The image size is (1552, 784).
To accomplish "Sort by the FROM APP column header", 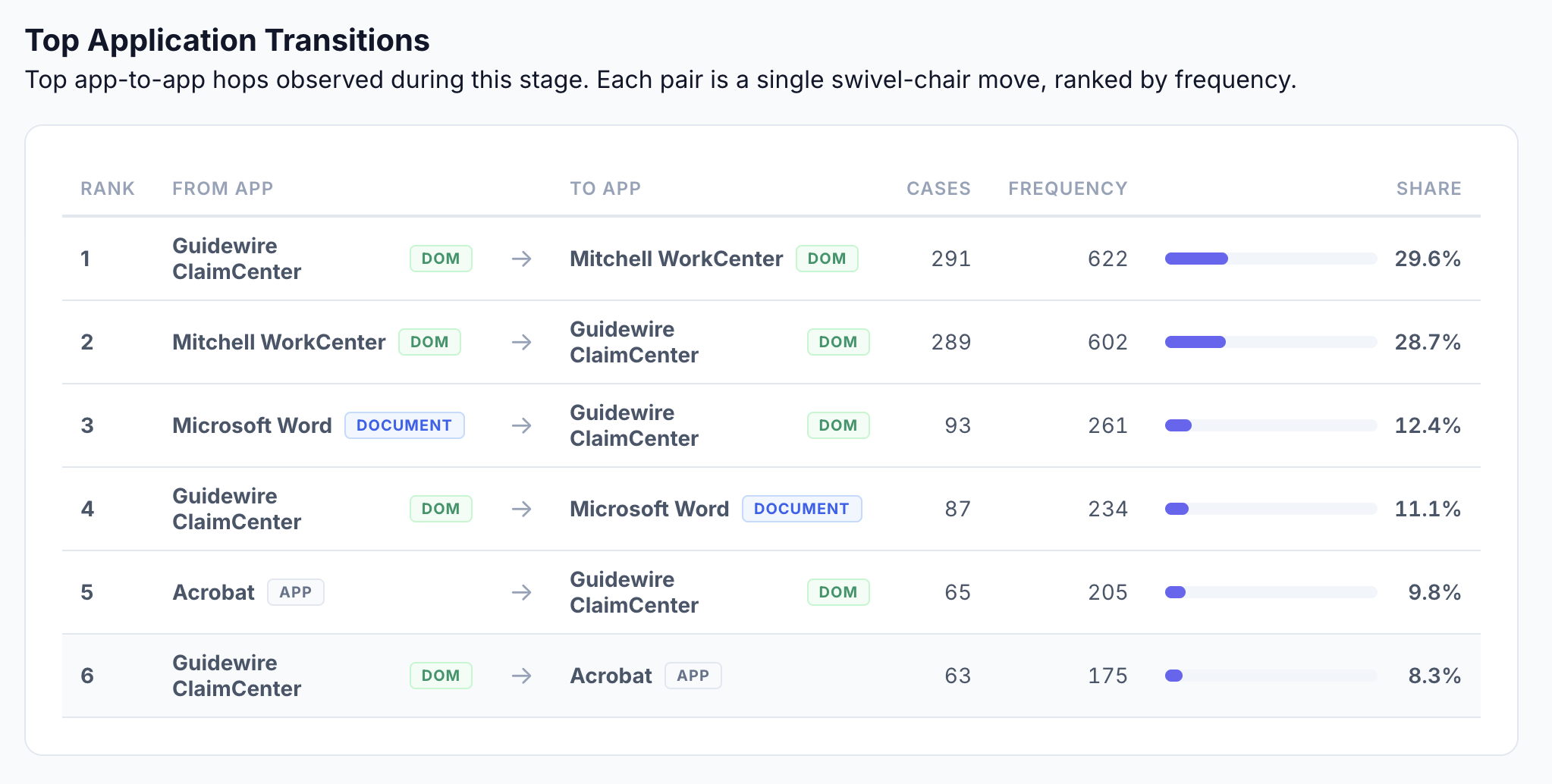I will click(x=222, y=189).
